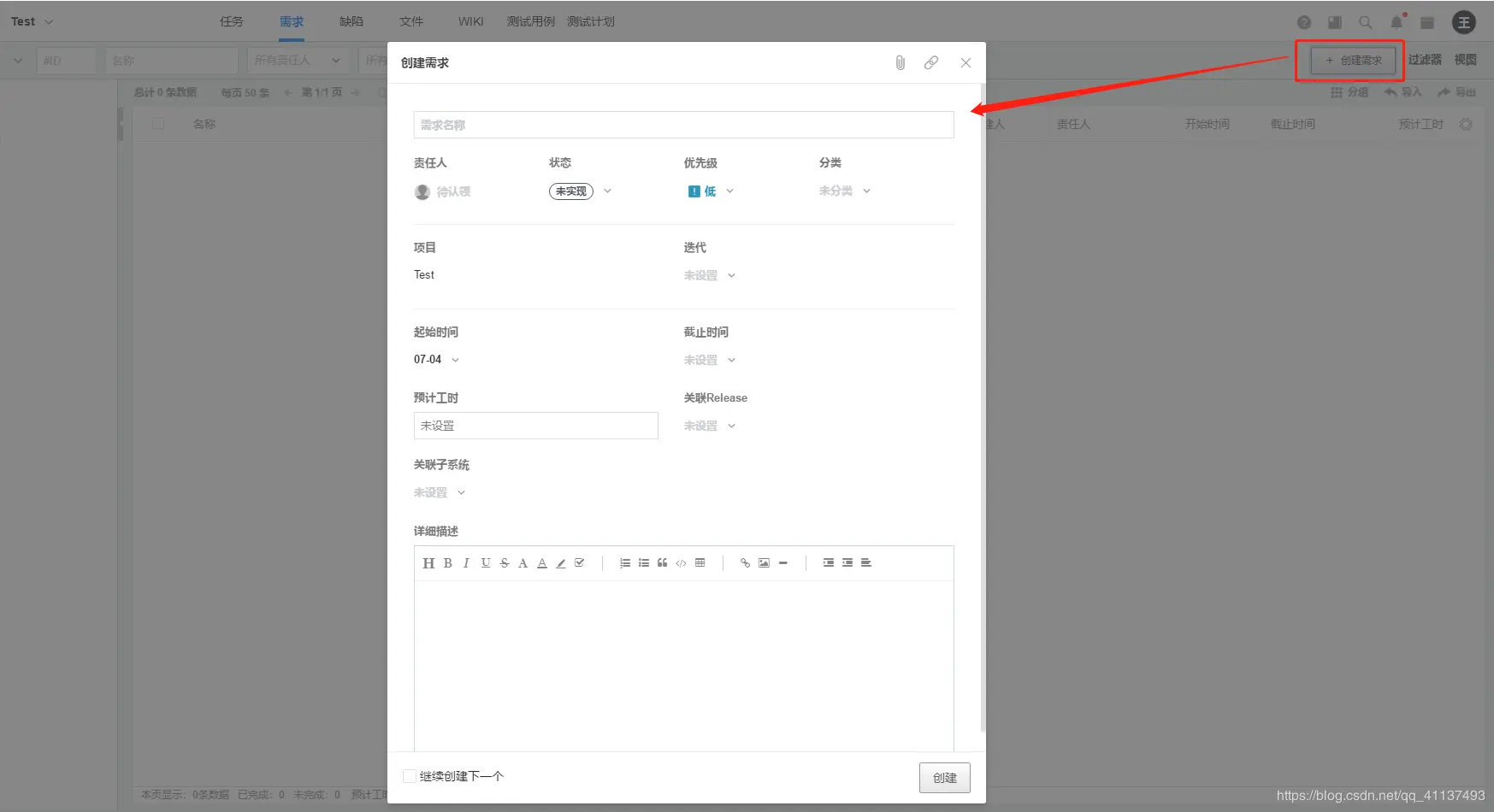
Task: Apply strikethrough formatting in the editor
Action: 504,562
